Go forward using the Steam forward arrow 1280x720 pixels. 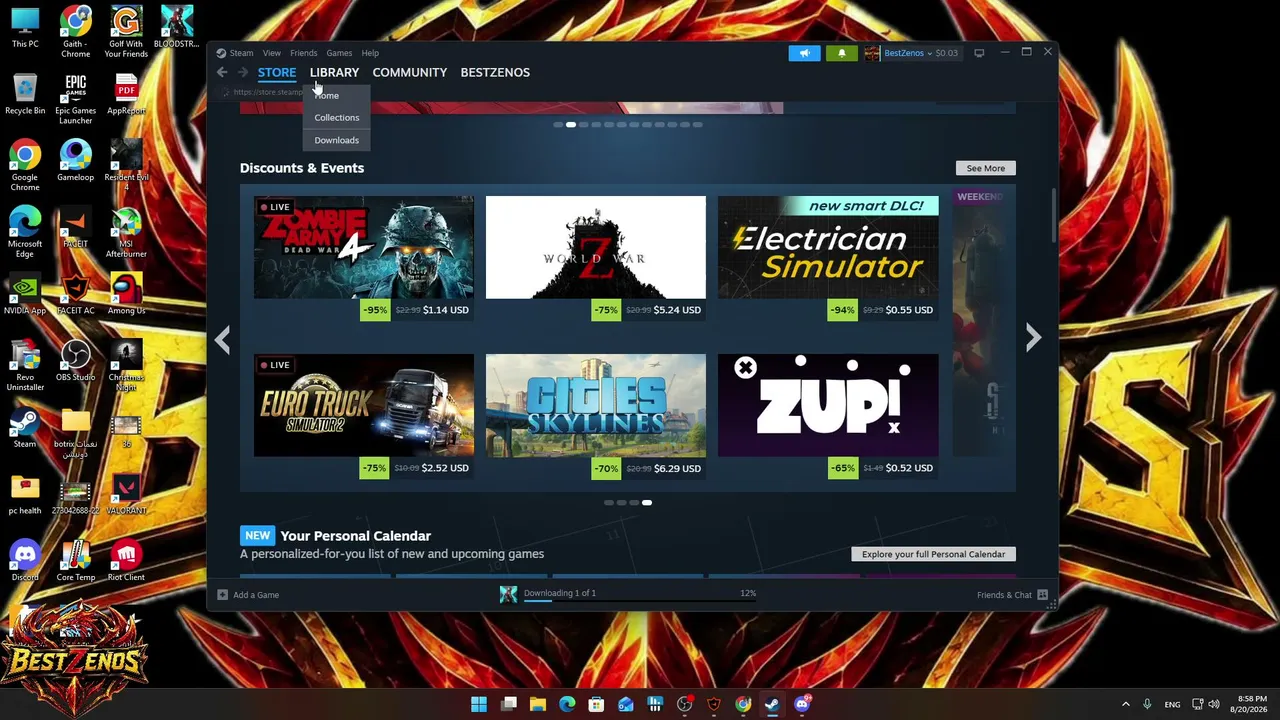(242, 72)
